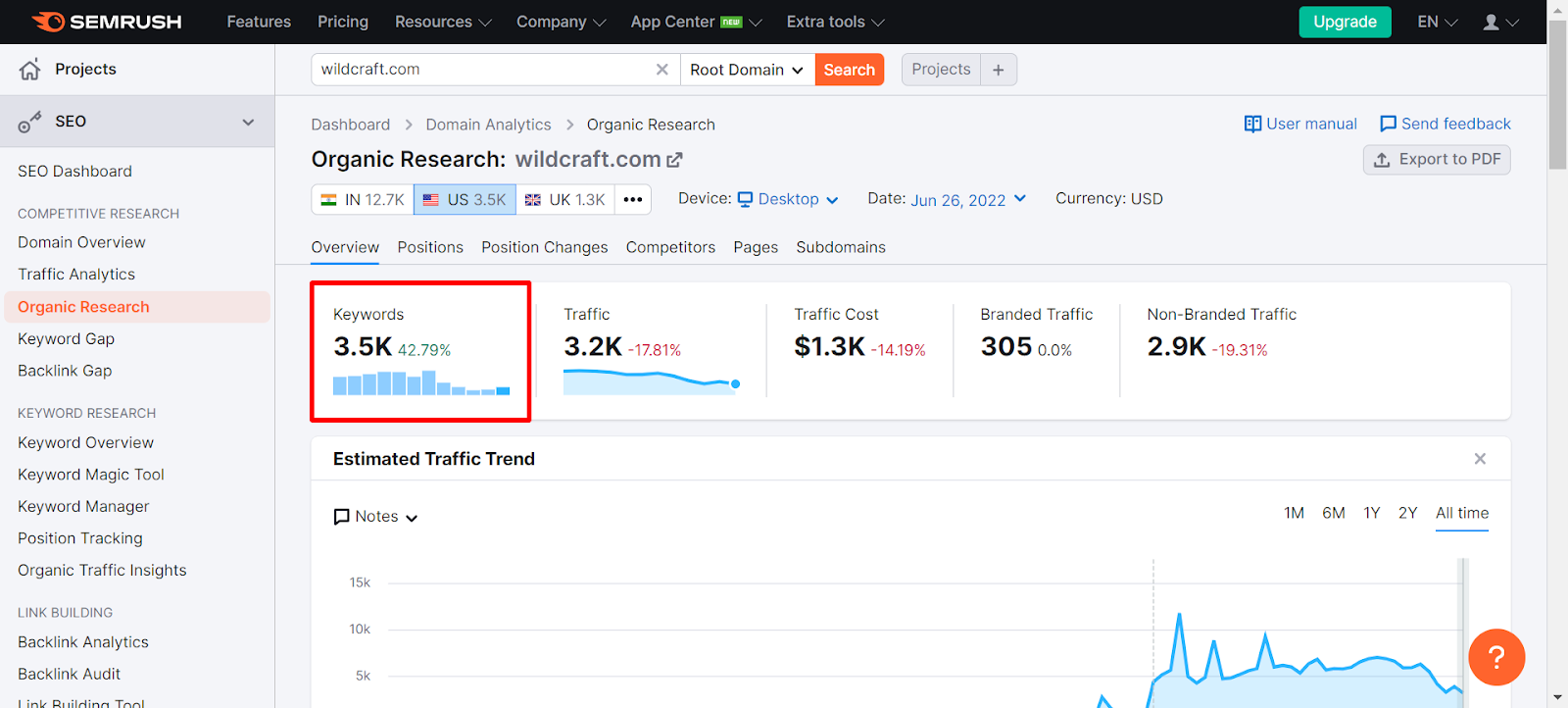The height and width of the screenshot is (708, 1568).
Task: Open Pricing in top navigation
Action: click(343, 22)
